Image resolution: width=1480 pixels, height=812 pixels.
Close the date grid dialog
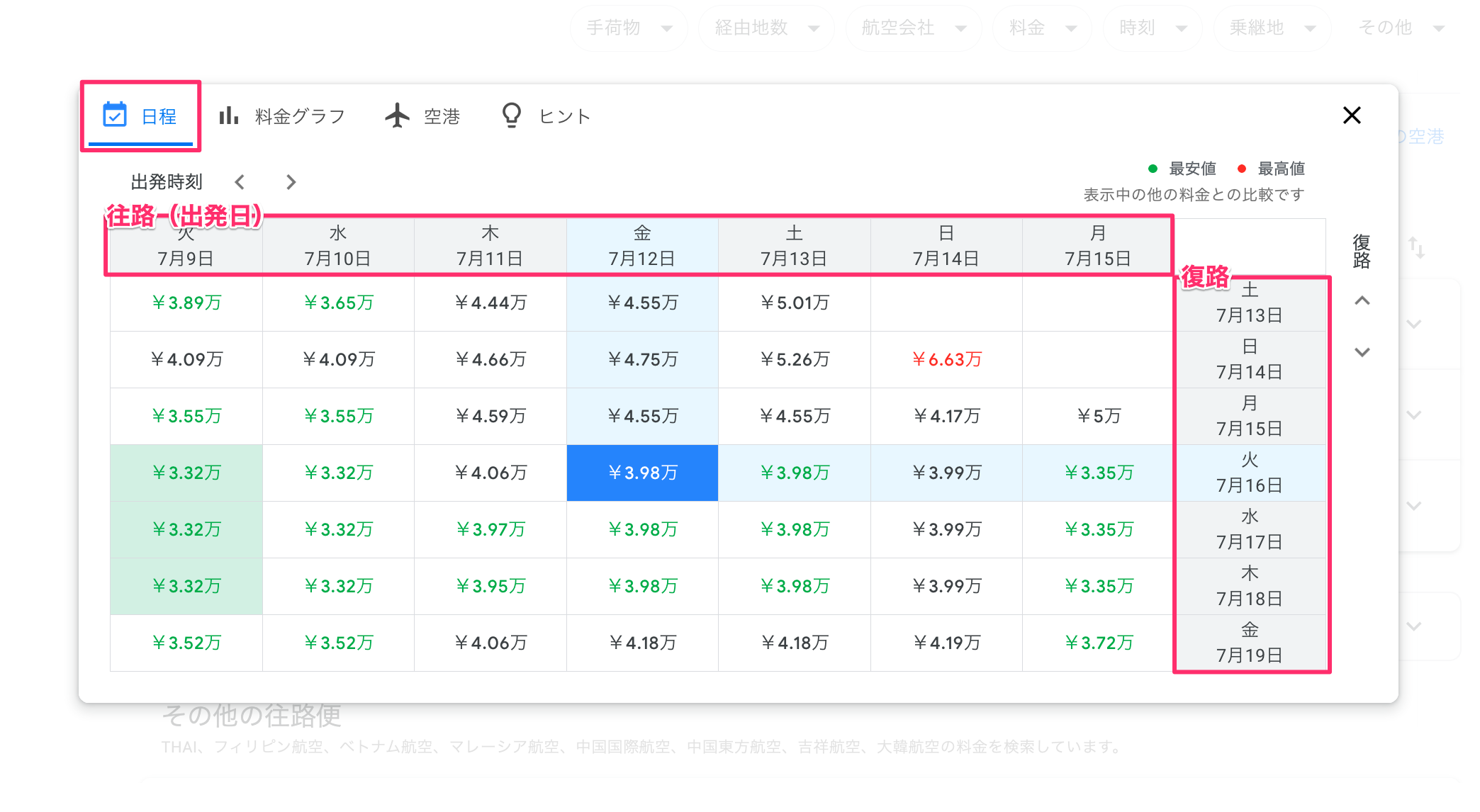(x=1352, y=115)
